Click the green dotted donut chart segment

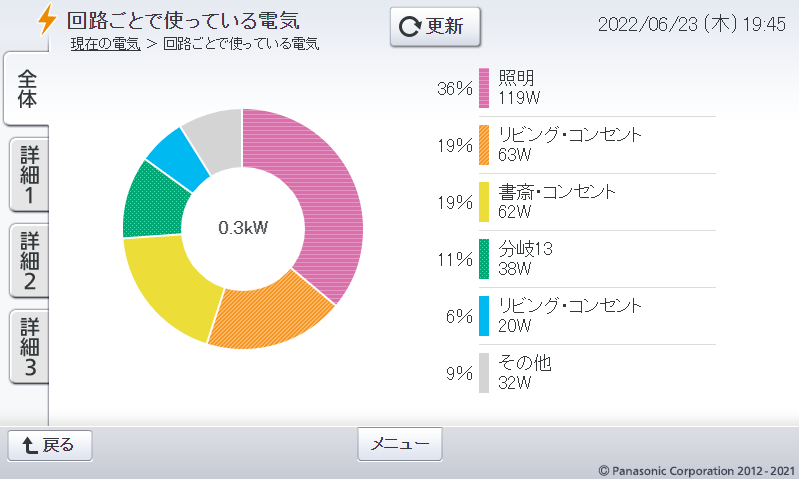[x=148, y=202]
